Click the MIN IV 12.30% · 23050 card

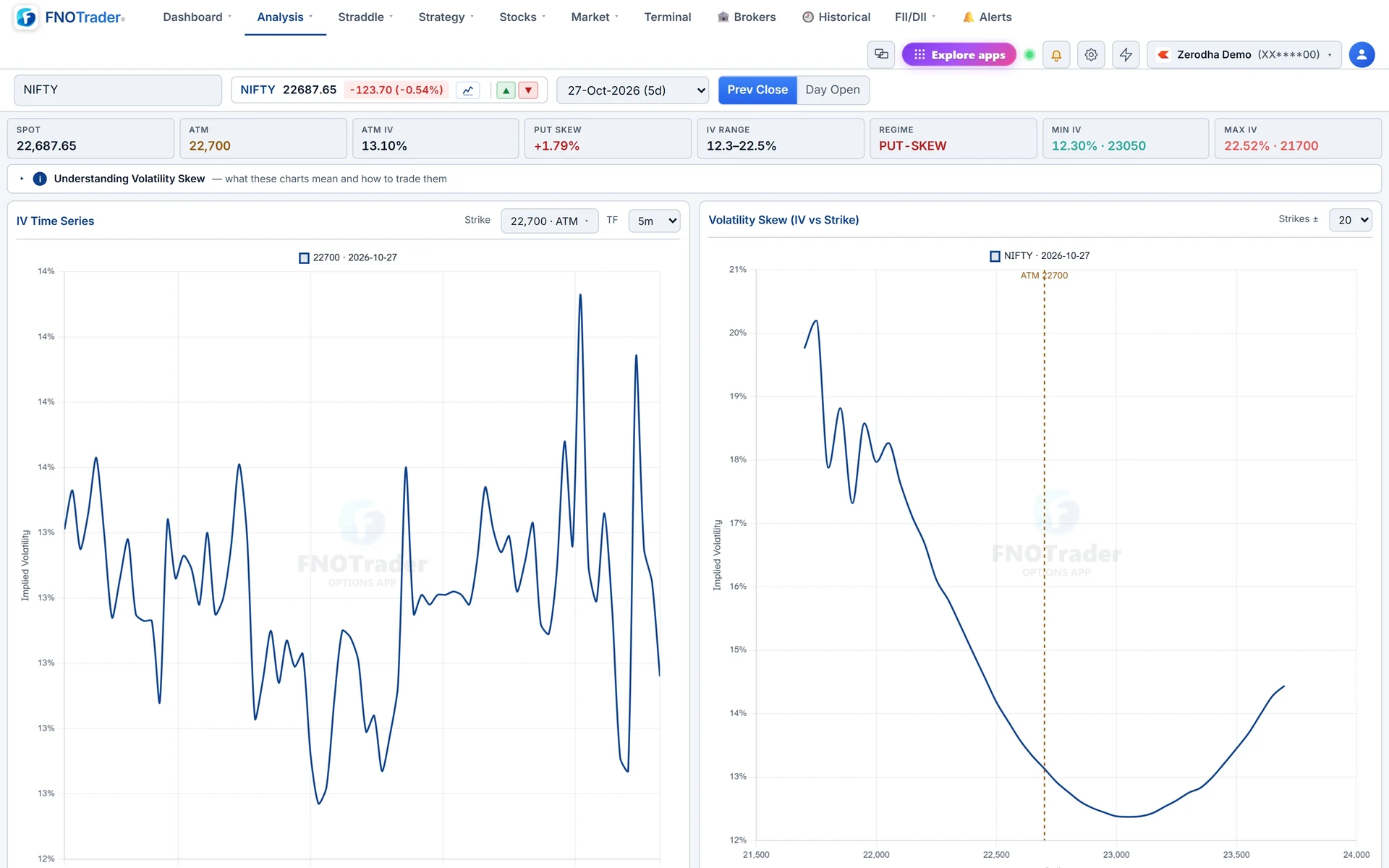click(x=1126, y=138)
